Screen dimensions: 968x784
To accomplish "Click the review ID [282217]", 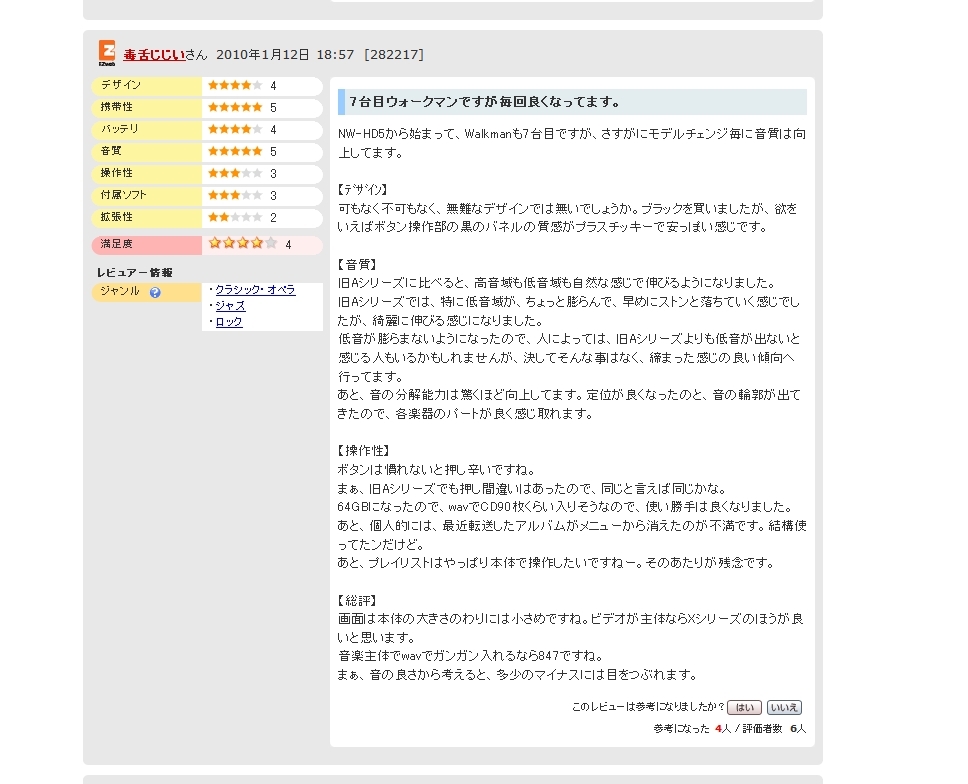I will coord(394,55).
